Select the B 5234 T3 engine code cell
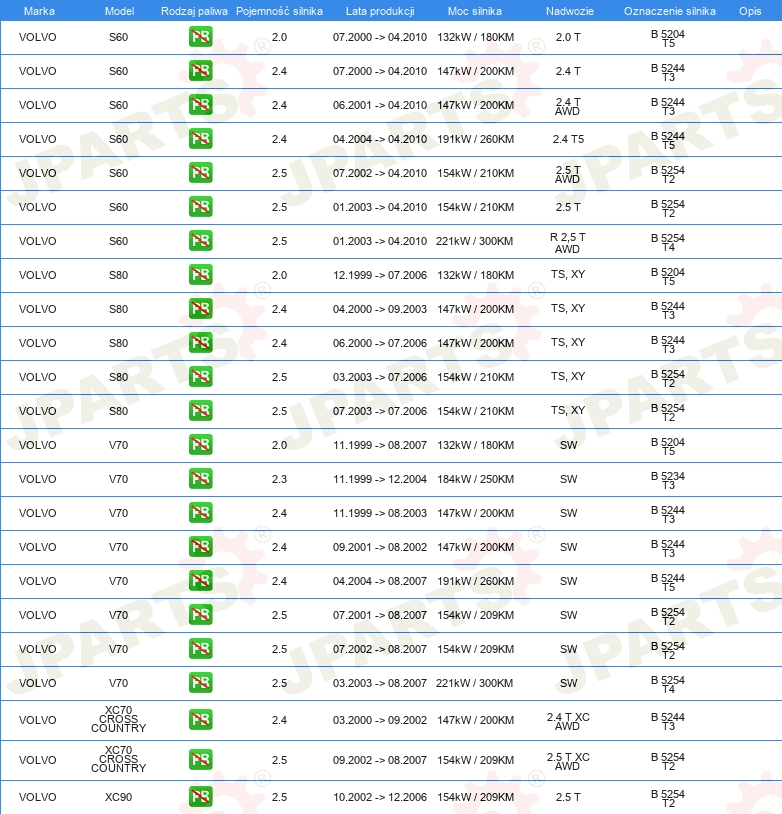Screen dimensions: 782x814 [x=668, y=480]
